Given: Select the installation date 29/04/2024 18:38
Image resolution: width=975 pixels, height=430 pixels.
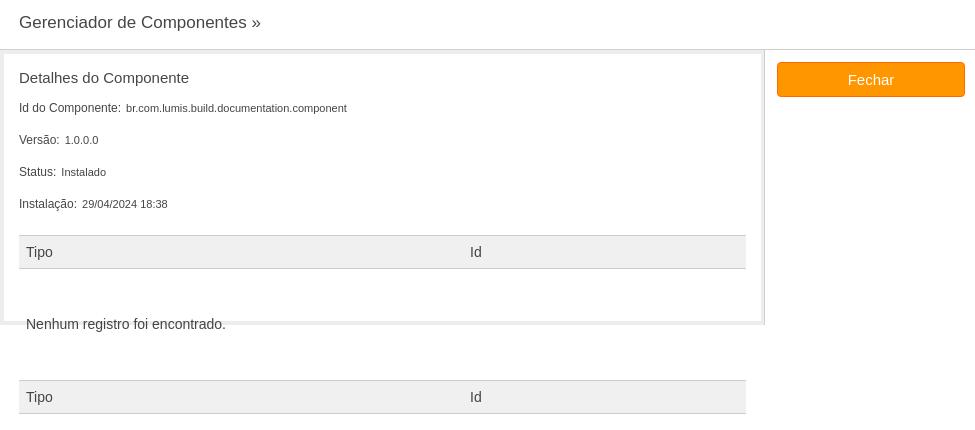Looking at the screenshot, I should 124,204.
